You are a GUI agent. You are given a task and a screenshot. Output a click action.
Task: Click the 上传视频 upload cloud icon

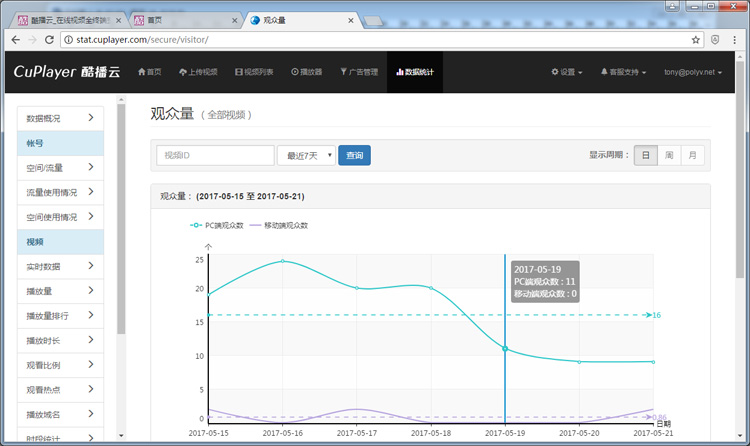pos(184,72)
